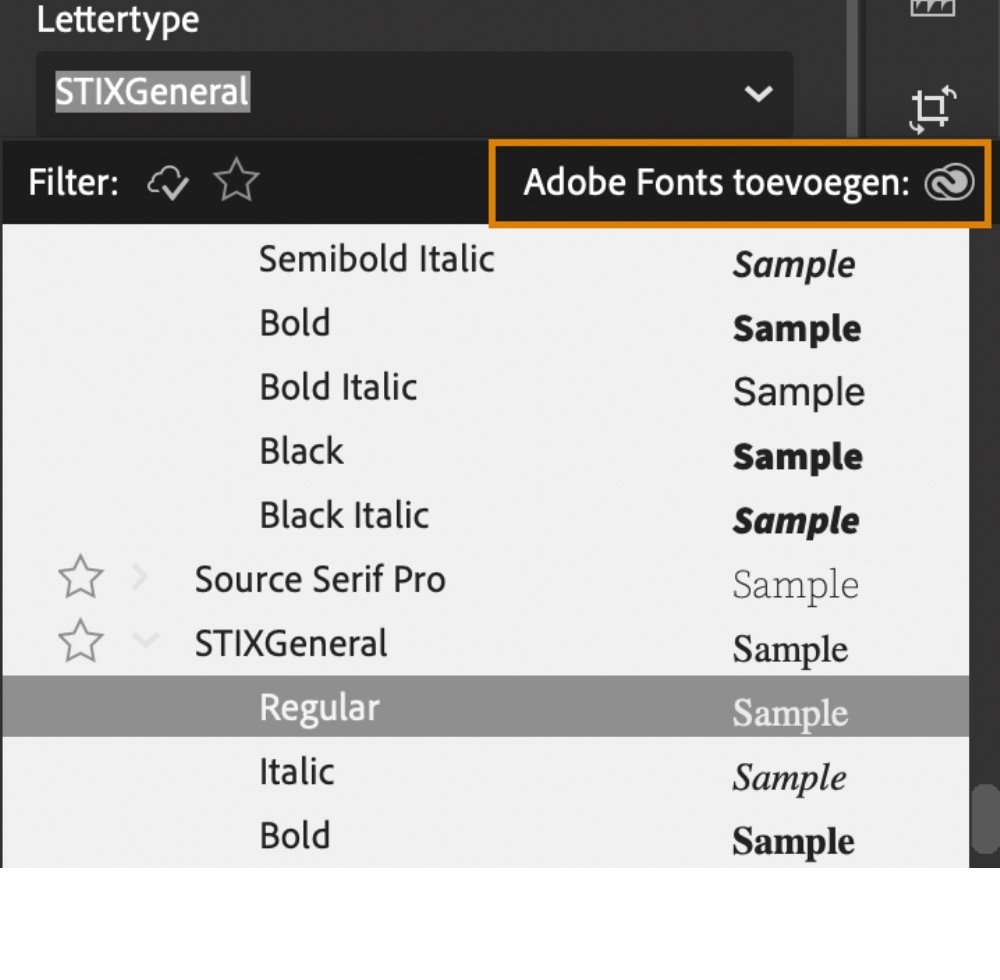Image resolution: width=1000 pixels, height=980 pixels.
Task: Select the Crop and Rotate tool
Action: point(929,108)
